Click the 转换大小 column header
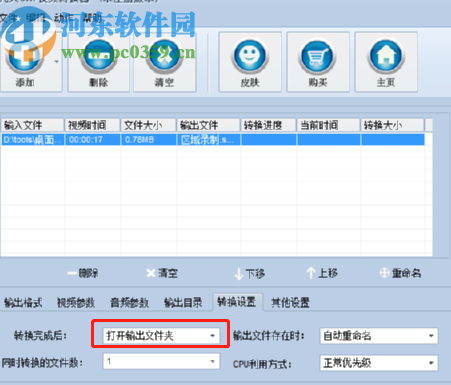The image size is (451, 385). (392, 125)
